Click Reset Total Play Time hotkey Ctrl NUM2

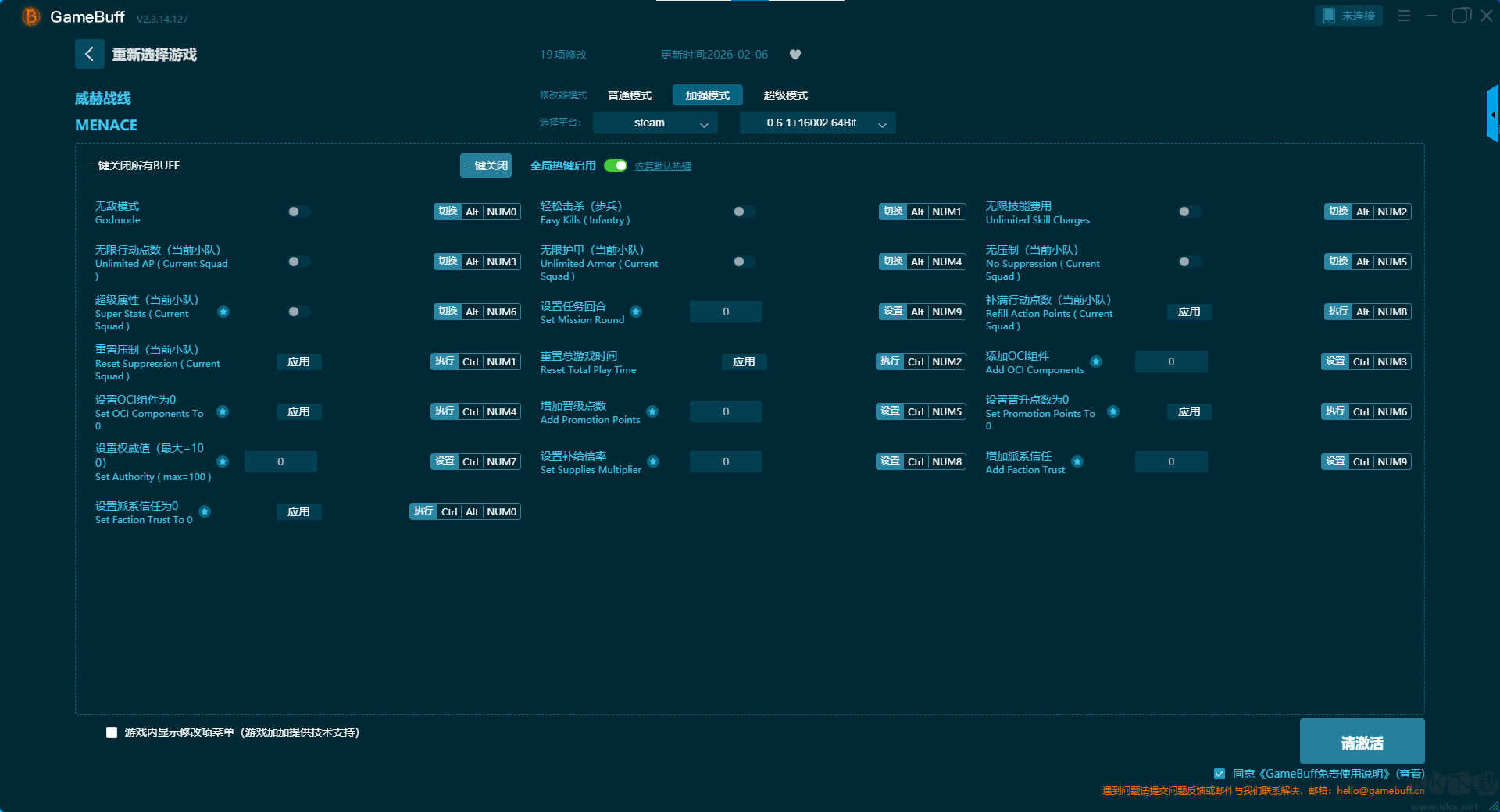click(x=921, y=361)
